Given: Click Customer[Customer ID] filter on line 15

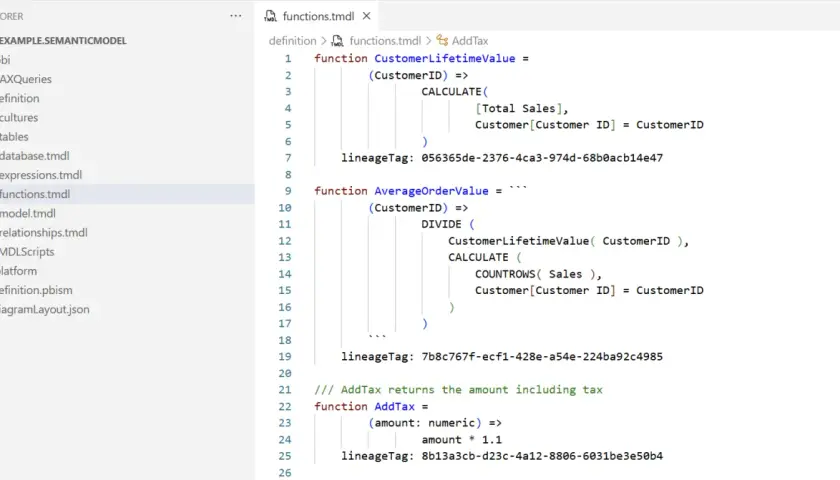Looking at the screenshot, I should 589,290.
